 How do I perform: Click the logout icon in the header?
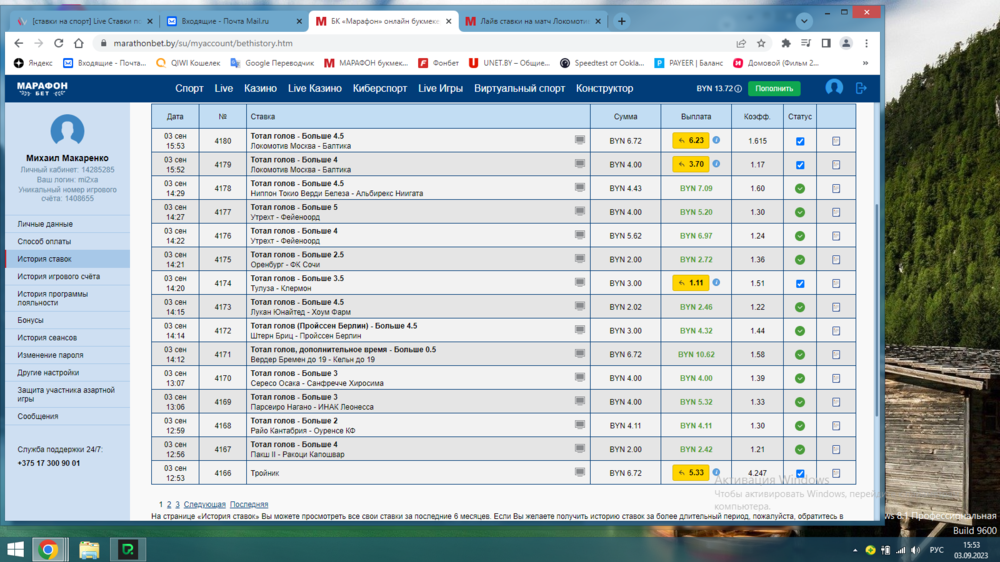pos(861,88)
